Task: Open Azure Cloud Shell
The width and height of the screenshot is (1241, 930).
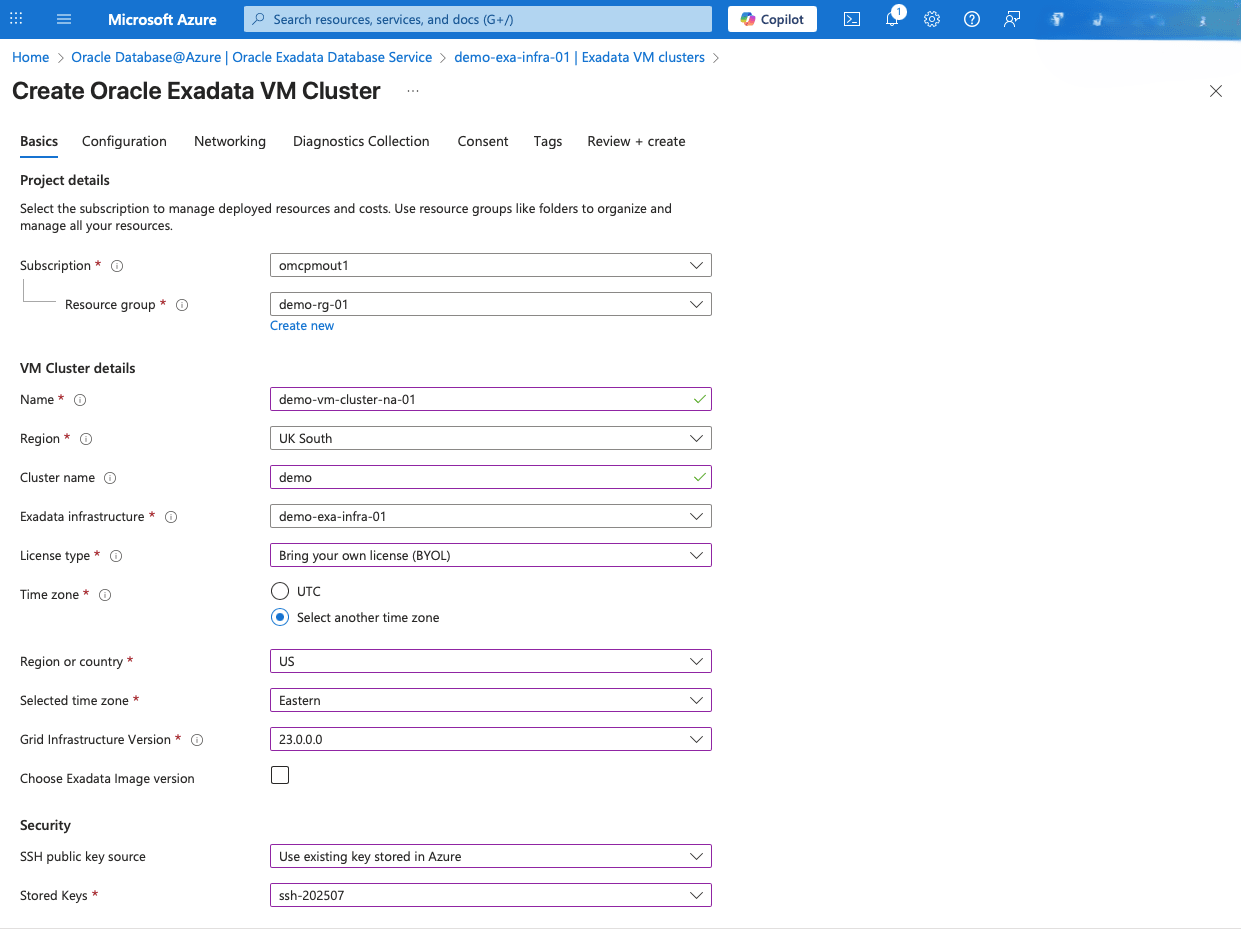Action: [x=851, y=19]
